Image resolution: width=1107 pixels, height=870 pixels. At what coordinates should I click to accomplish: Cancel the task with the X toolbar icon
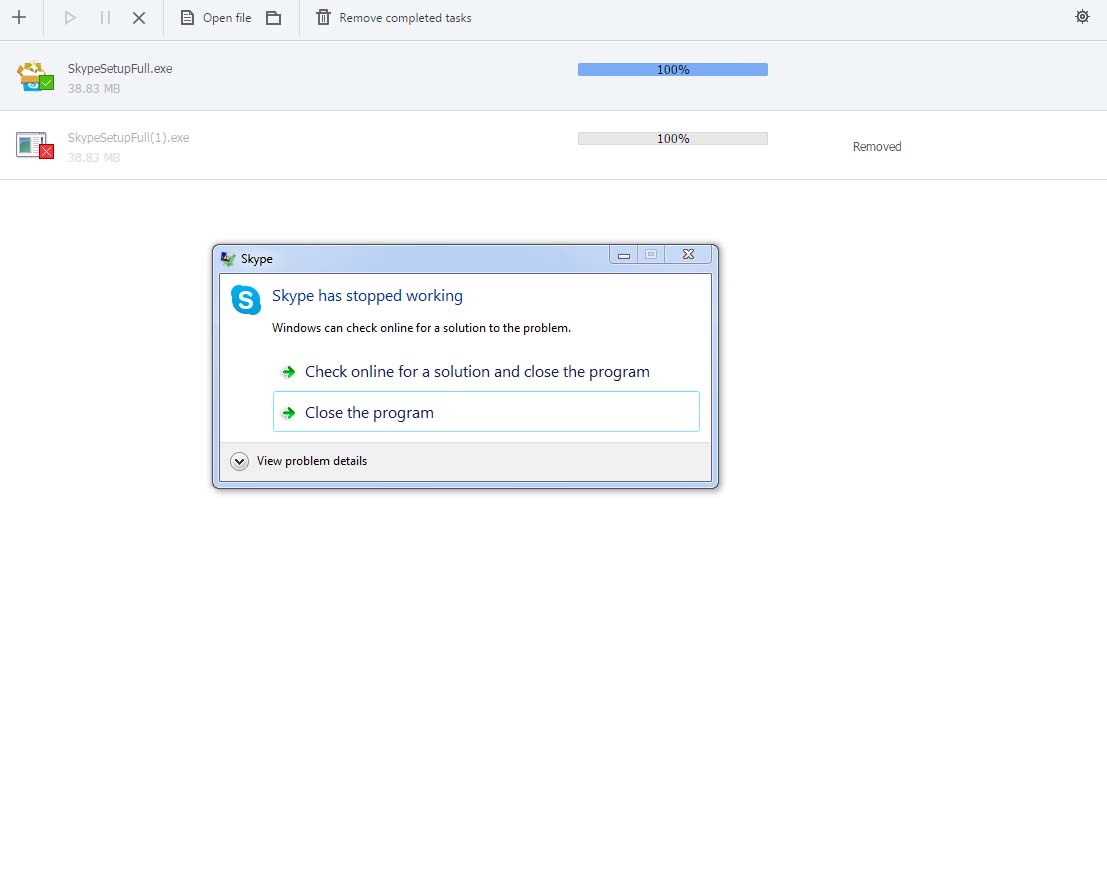[x=139, y=18]
